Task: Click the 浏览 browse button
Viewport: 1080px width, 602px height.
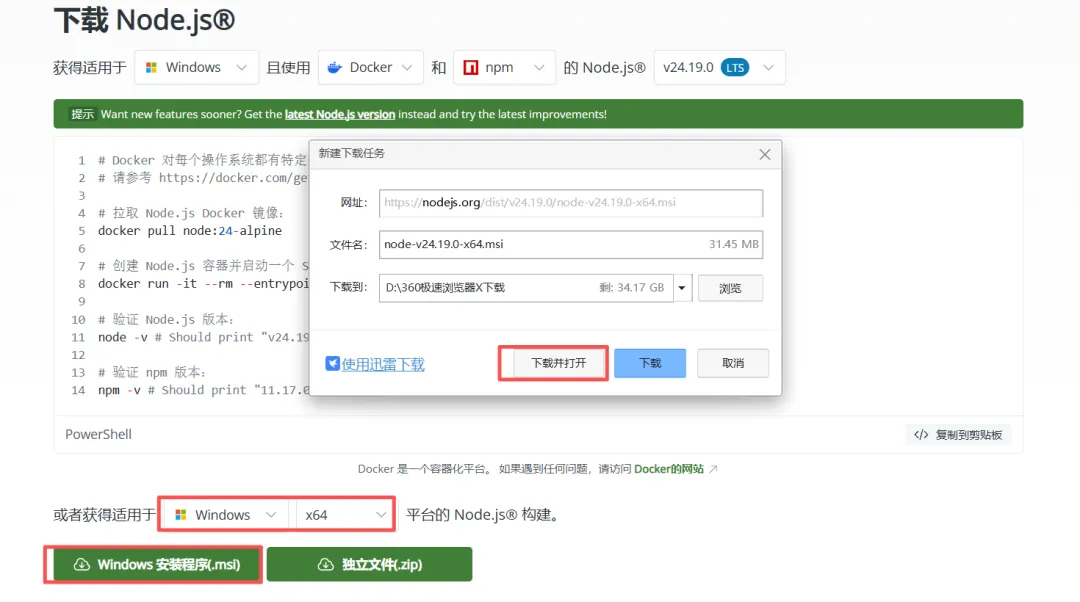Action: pos(730,288)
